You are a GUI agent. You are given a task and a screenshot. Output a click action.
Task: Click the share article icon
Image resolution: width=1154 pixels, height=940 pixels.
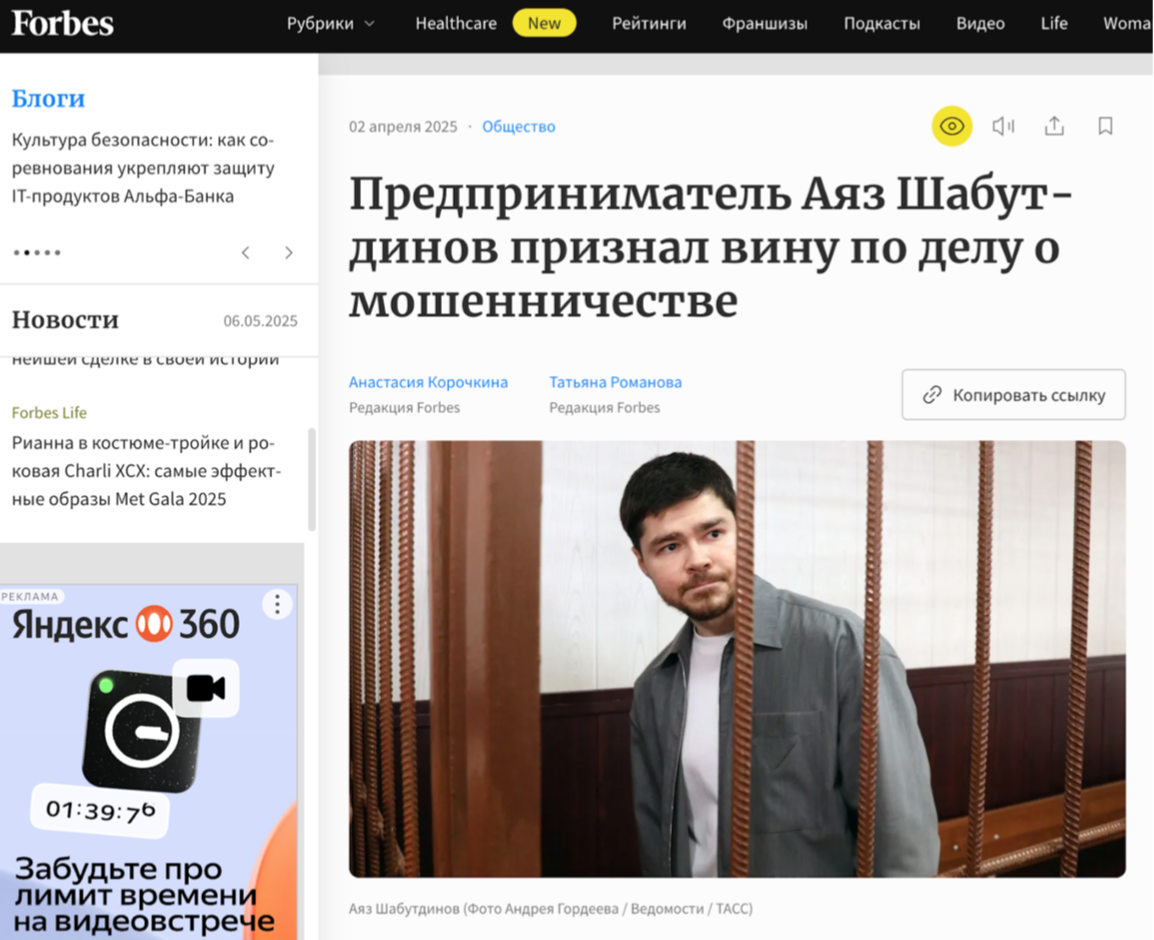[1054, 127]
